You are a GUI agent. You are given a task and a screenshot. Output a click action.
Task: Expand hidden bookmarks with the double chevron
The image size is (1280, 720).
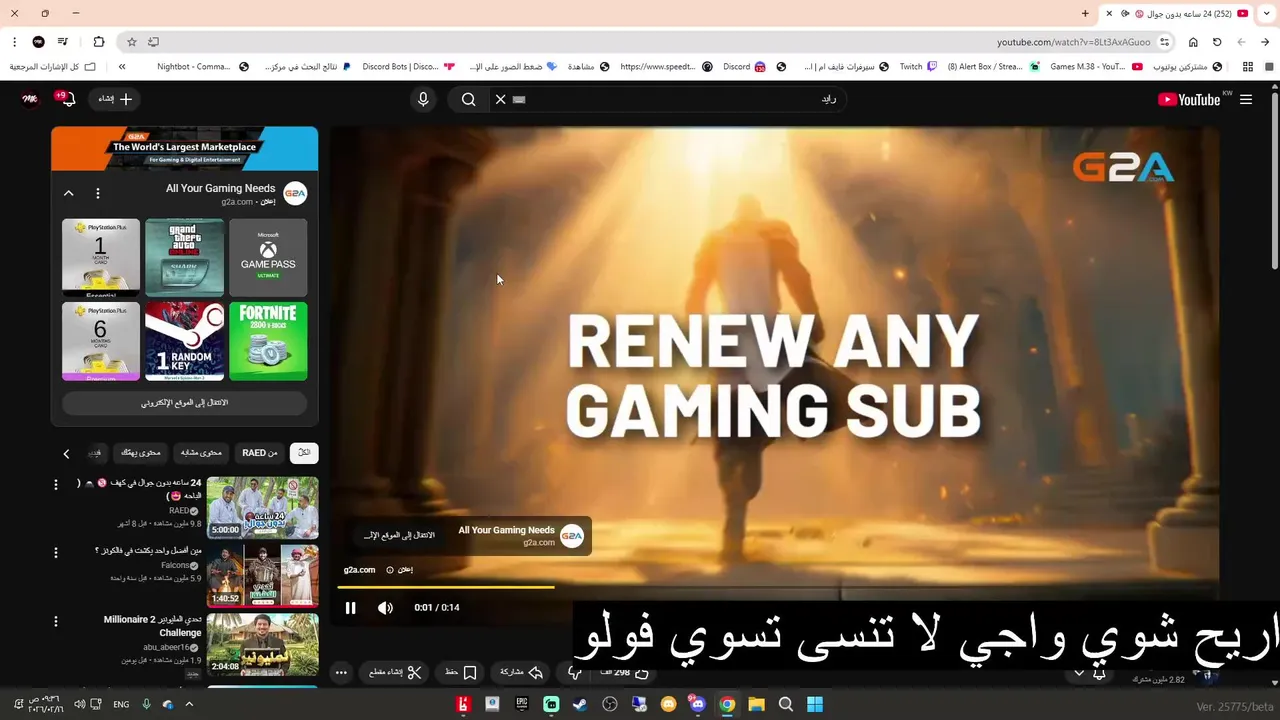point(122,67)
